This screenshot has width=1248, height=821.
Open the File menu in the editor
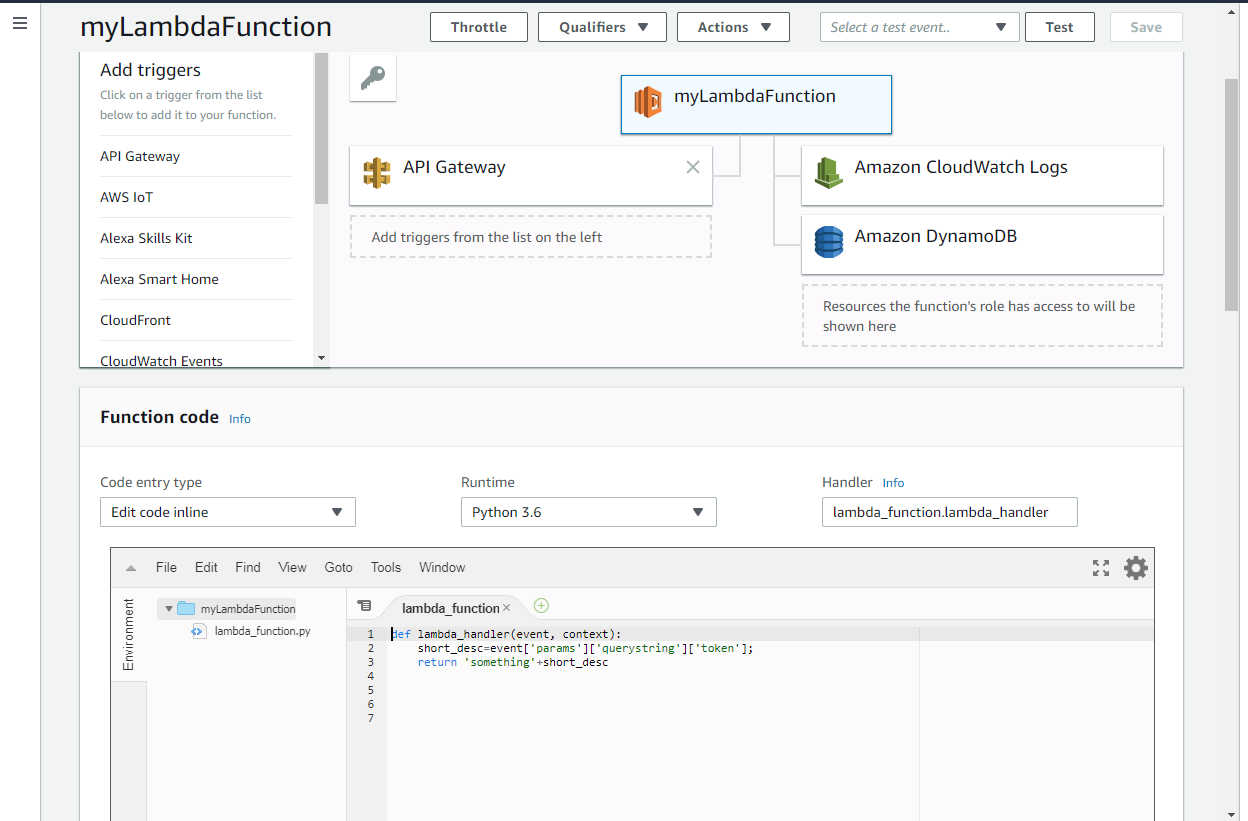[166, 567]
